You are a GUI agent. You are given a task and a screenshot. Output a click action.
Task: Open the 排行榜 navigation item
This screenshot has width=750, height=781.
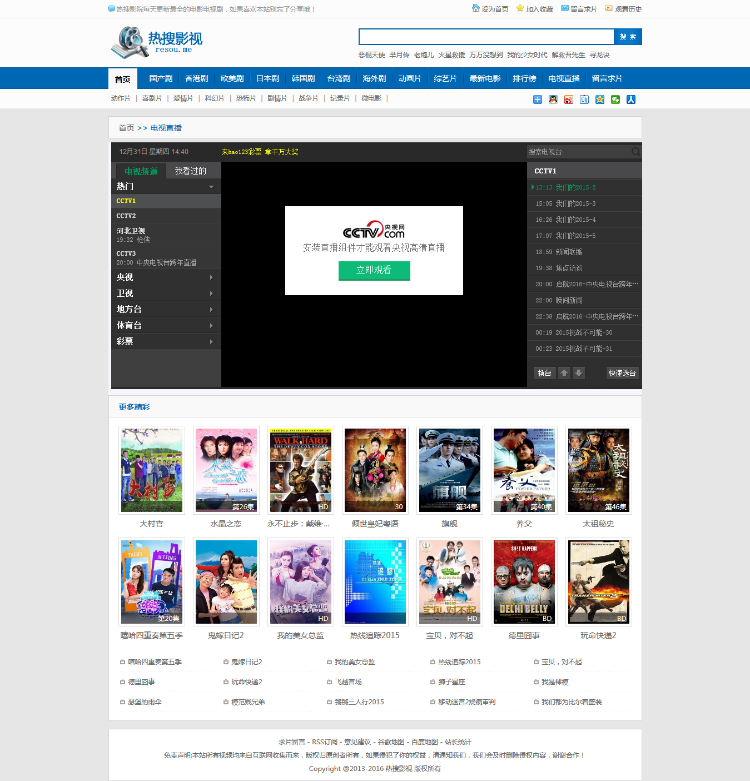pos(524,79)
